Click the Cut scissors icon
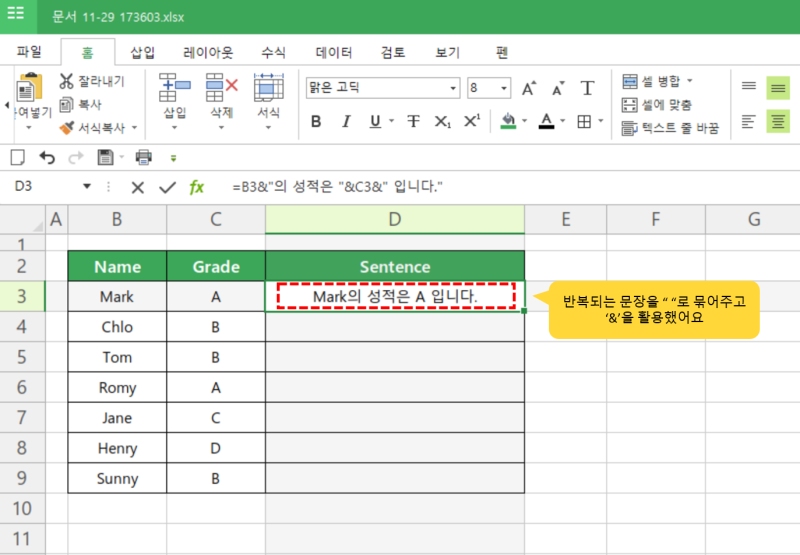This screenshot has height=555, width=800. (66, 81)
